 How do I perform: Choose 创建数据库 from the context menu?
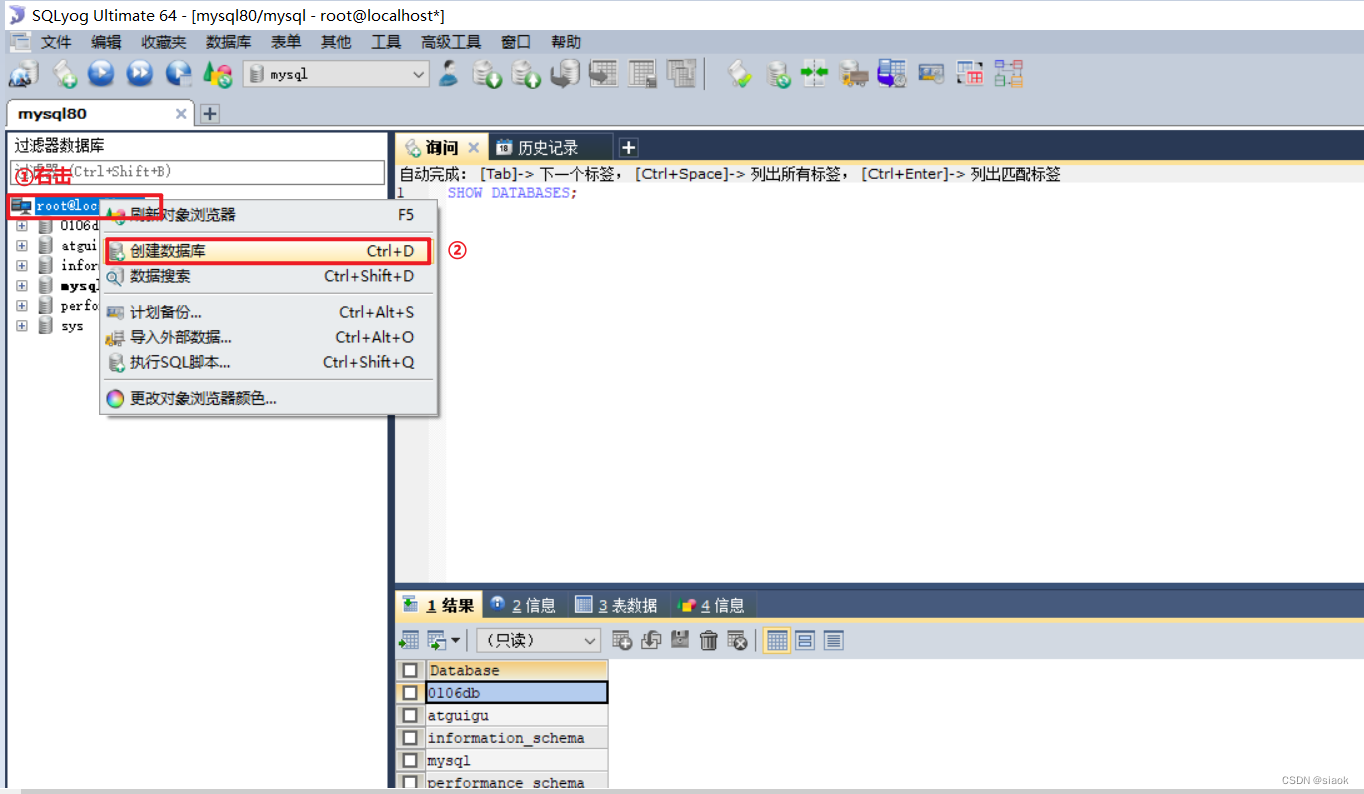point(268,251)
